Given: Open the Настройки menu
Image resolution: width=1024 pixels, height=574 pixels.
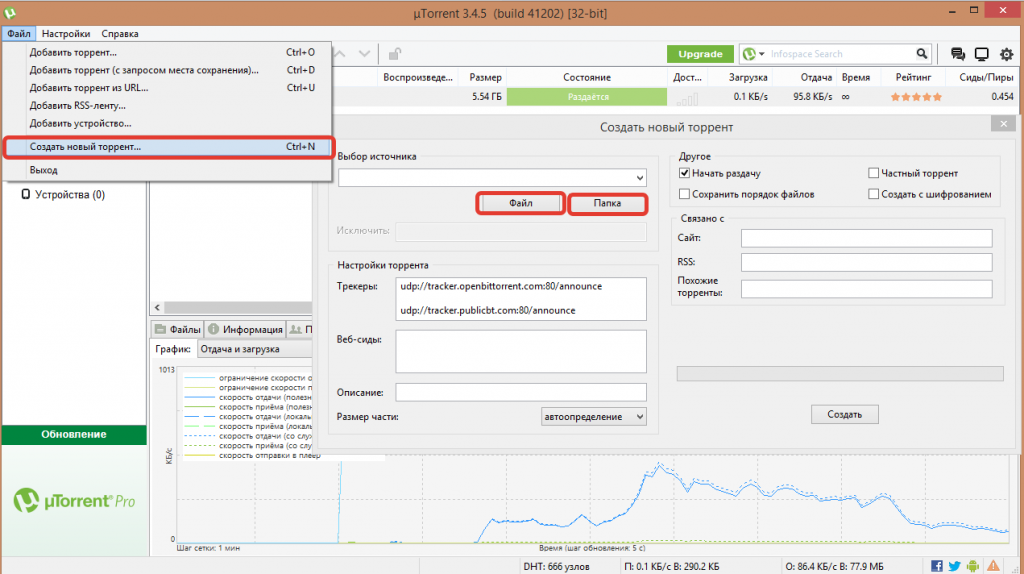Looking at the screenshot, I should [x=66, y=33].
